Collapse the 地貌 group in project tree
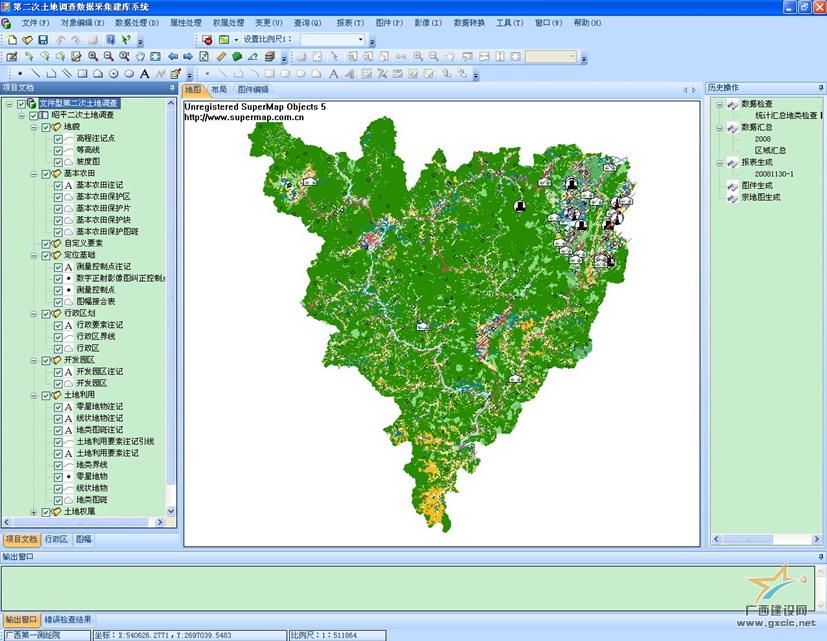This screenshot has height=641, width=827. click(34, 127)
